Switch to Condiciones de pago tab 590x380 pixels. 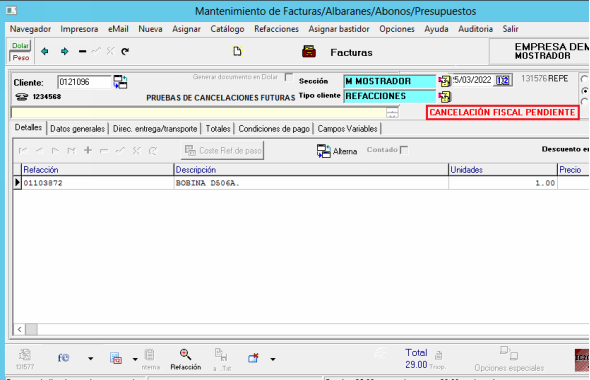pos(274,129)
